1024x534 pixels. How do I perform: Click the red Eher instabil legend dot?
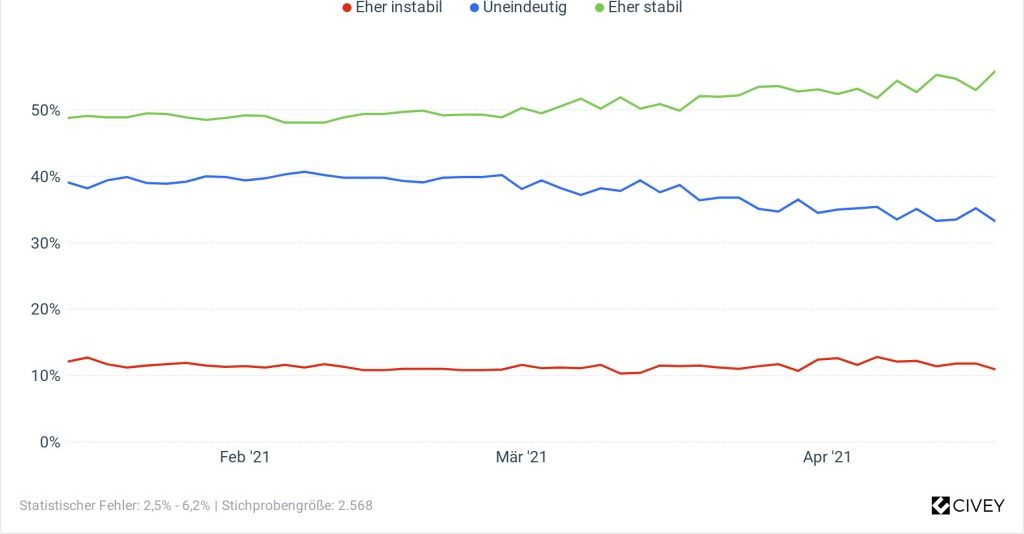pos(346,7)
